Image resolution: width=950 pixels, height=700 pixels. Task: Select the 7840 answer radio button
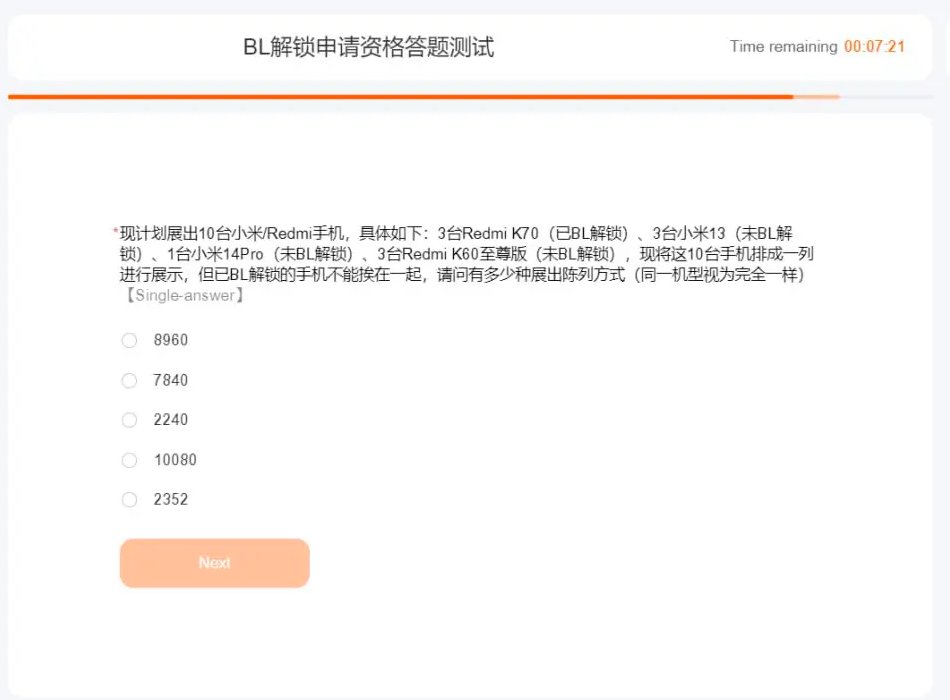coord(129,380)
